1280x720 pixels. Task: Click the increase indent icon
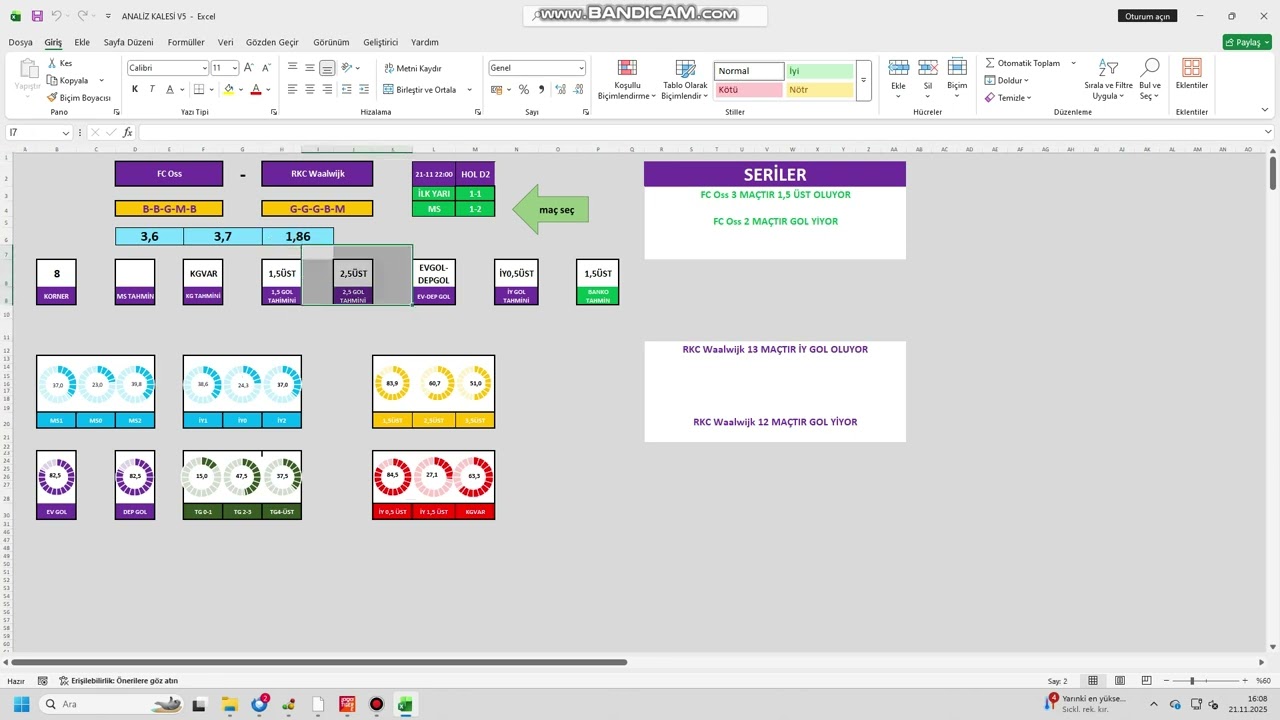365,89
